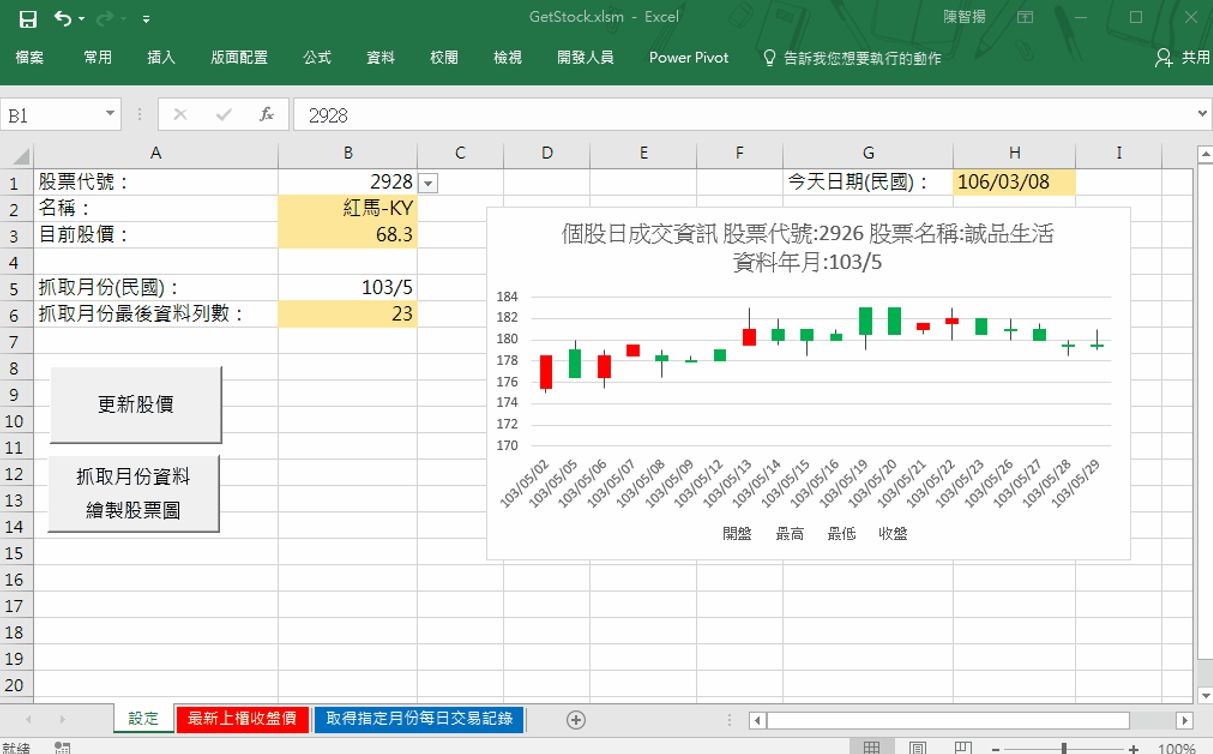Screen dimensions: 1213x754
Task: Click the Save icon in the title bar
Action: (x=28, y=18)
